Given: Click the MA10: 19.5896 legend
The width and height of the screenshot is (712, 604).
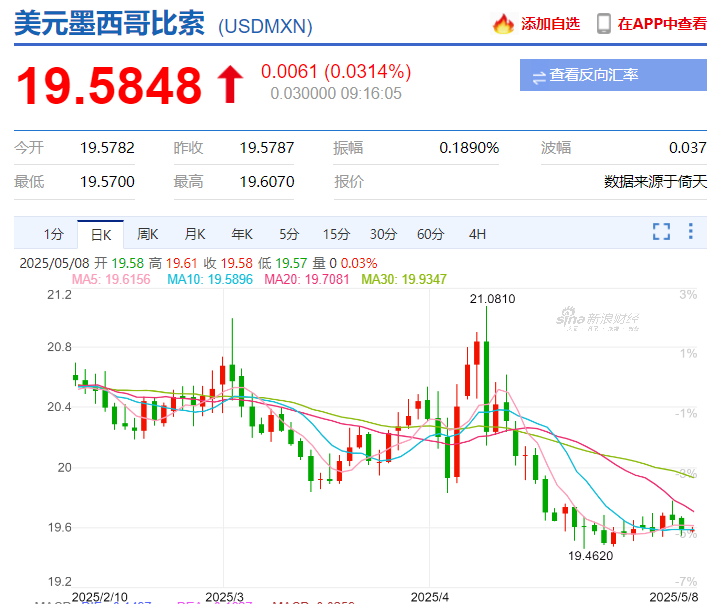Looking at the screenshot, I should tap(210, 279).
